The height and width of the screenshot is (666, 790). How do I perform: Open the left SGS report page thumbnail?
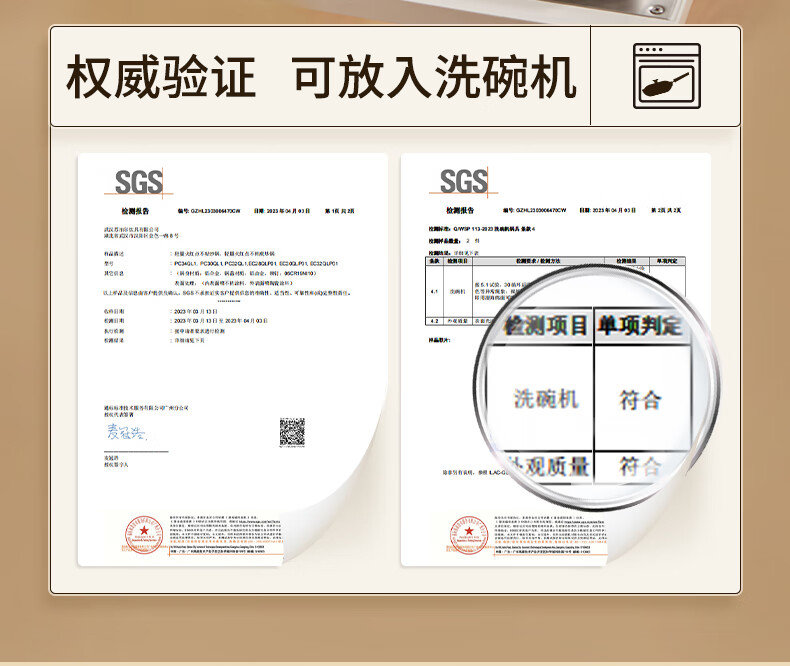230,360
